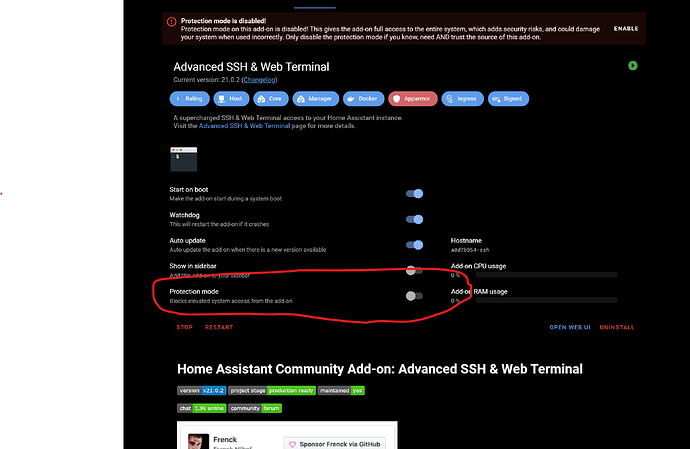Click the protection warning alert icon
The width and height of the screenshot is (690, 449).
pyautogui.click(x=171, y=22)
